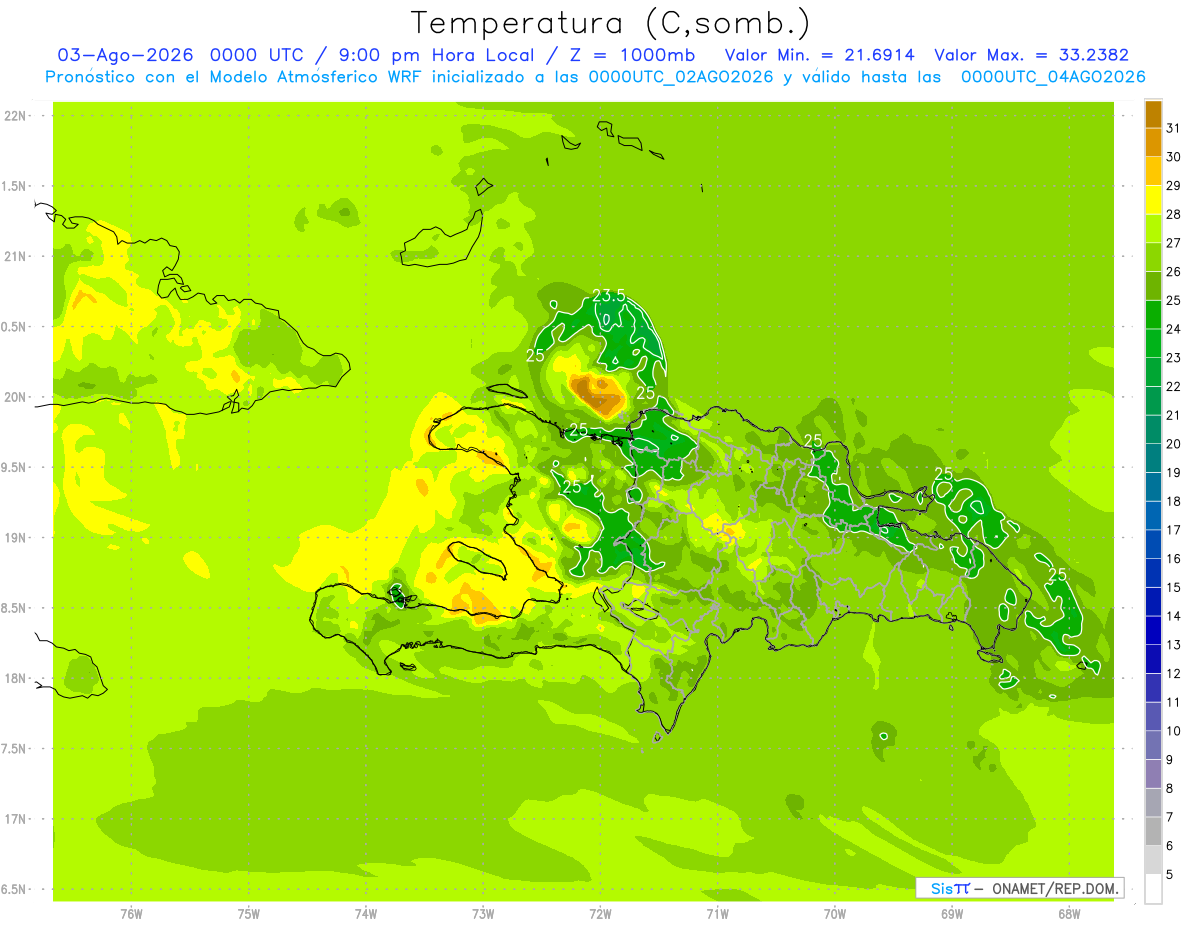Pick the color bar segment between 17 and 18
The width and height of the screenshot is (1200, 927).
click(1153, 515)
